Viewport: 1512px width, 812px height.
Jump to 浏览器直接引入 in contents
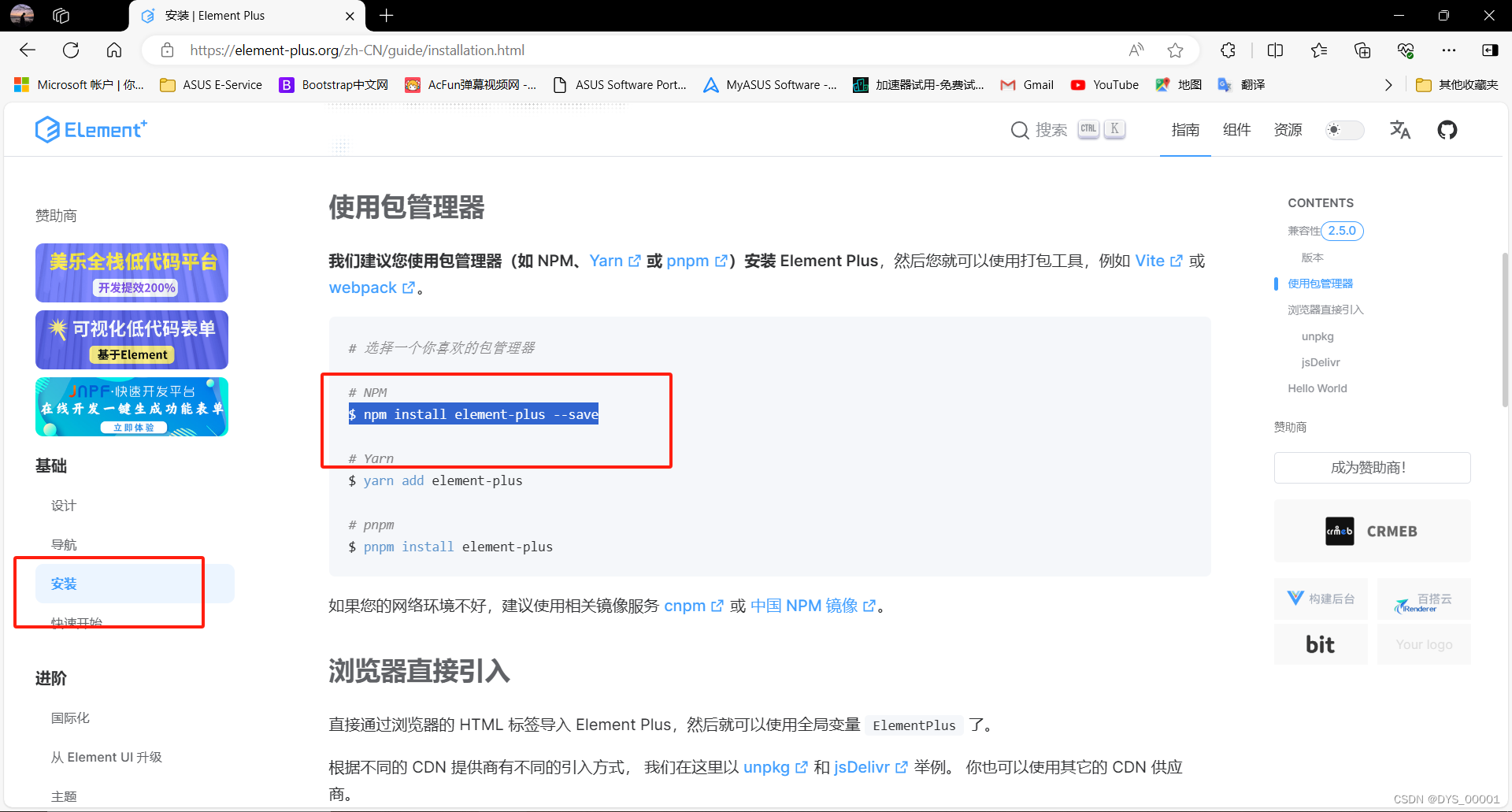point(1325,310)
